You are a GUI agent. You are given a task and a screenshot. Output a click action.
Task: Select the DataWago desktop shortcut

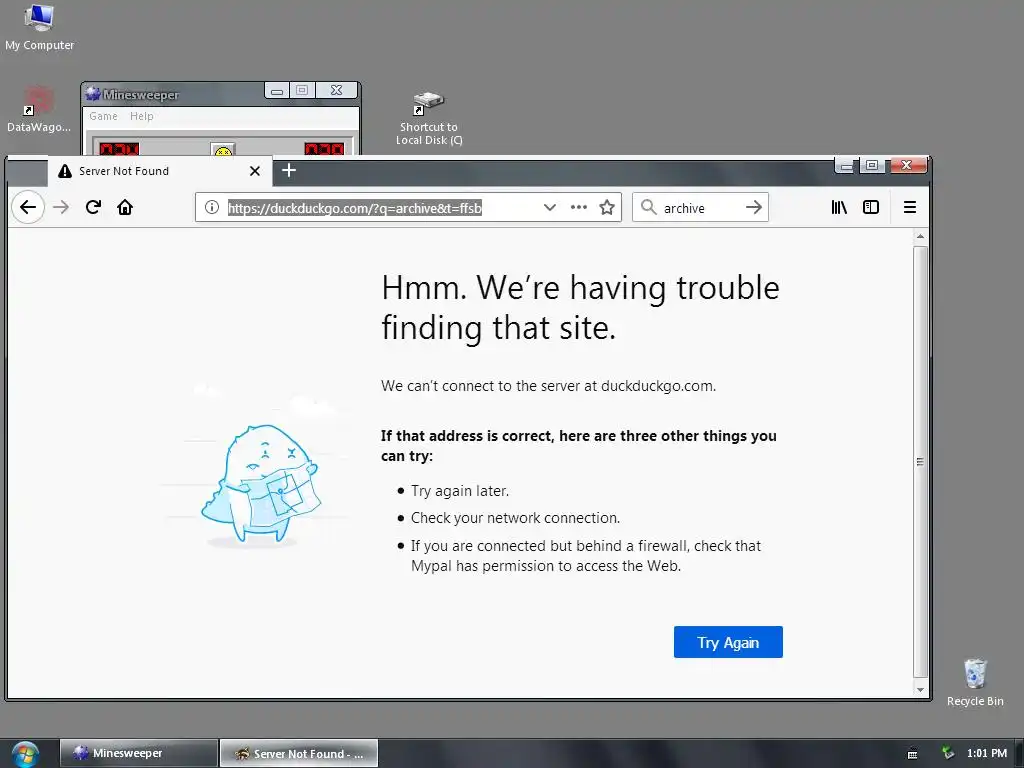click(39, 110)
